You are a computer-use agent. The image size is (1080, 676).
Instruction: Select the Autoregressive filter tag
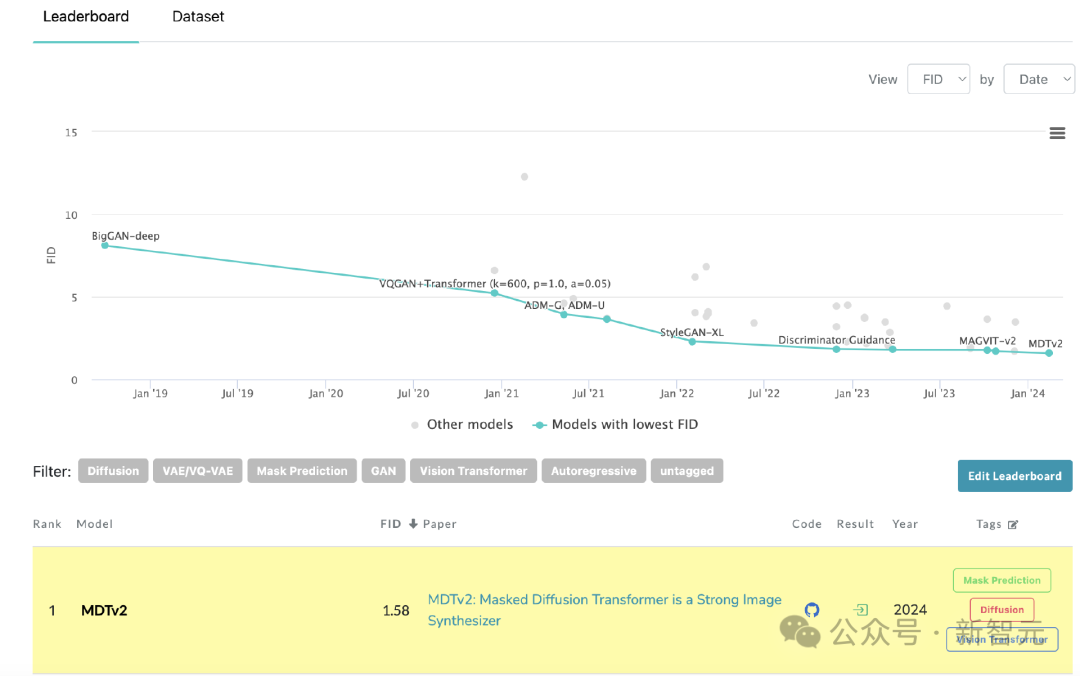[x=594, y=471]
